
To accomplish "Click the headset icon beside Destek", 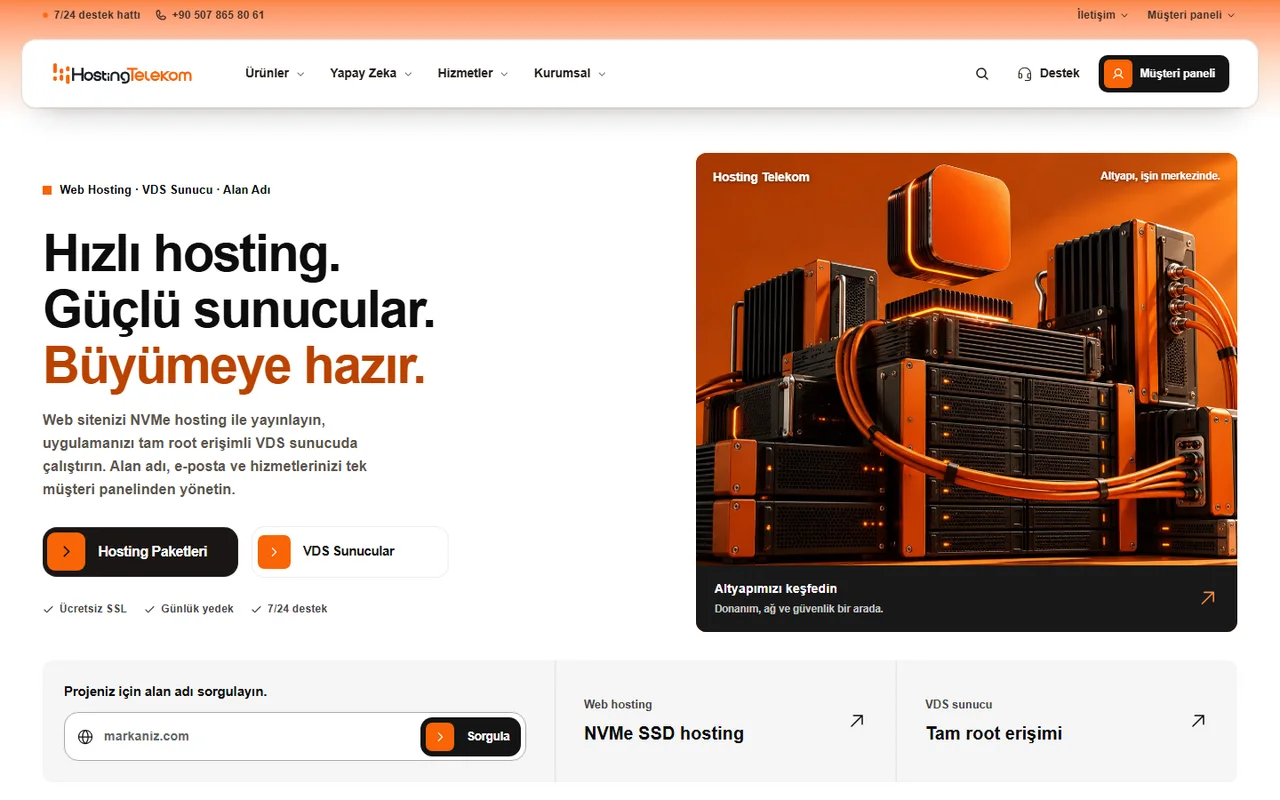I will (1024, 74).
